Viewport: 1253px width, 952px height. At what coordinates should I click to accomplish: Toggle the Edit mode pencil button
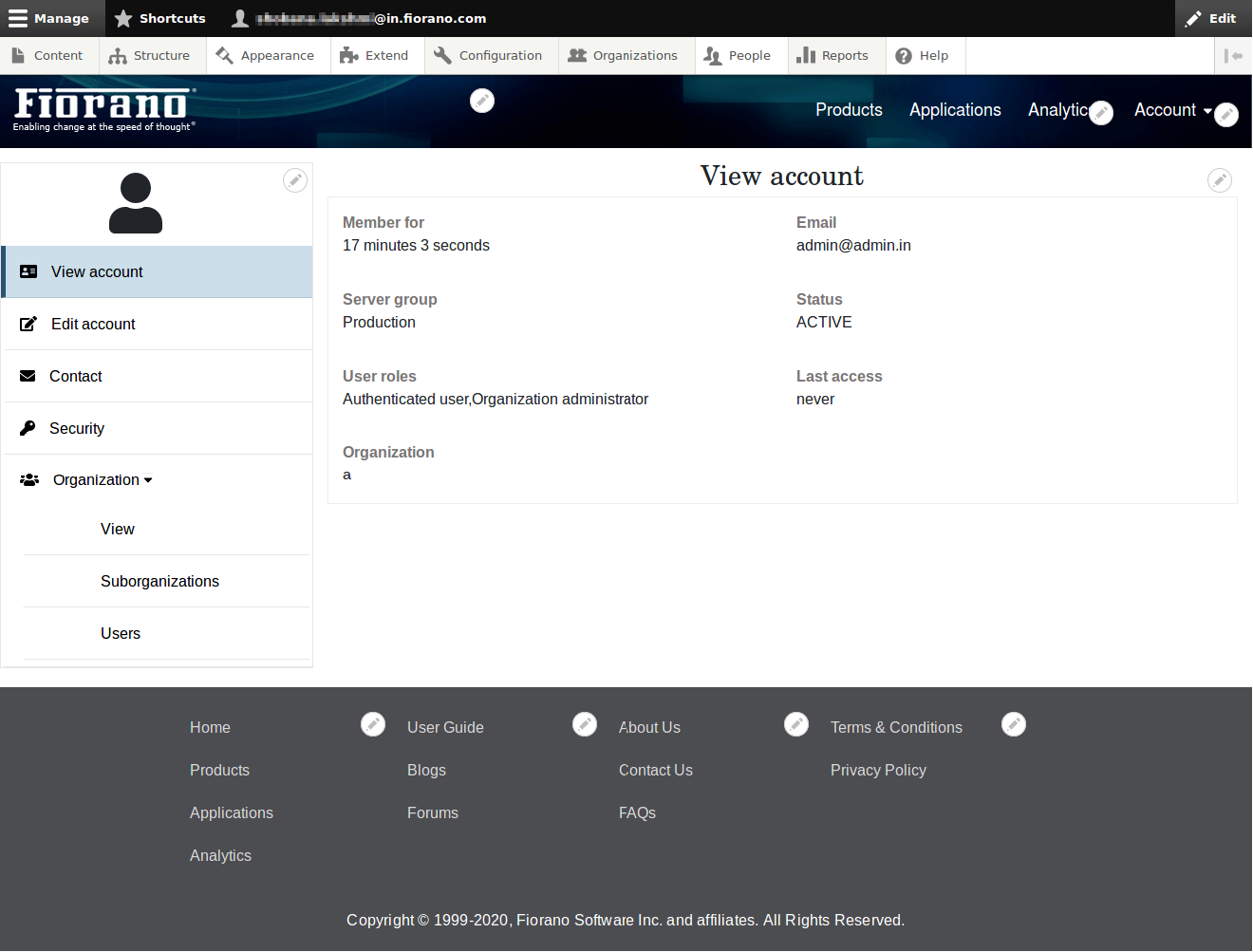1211,18
